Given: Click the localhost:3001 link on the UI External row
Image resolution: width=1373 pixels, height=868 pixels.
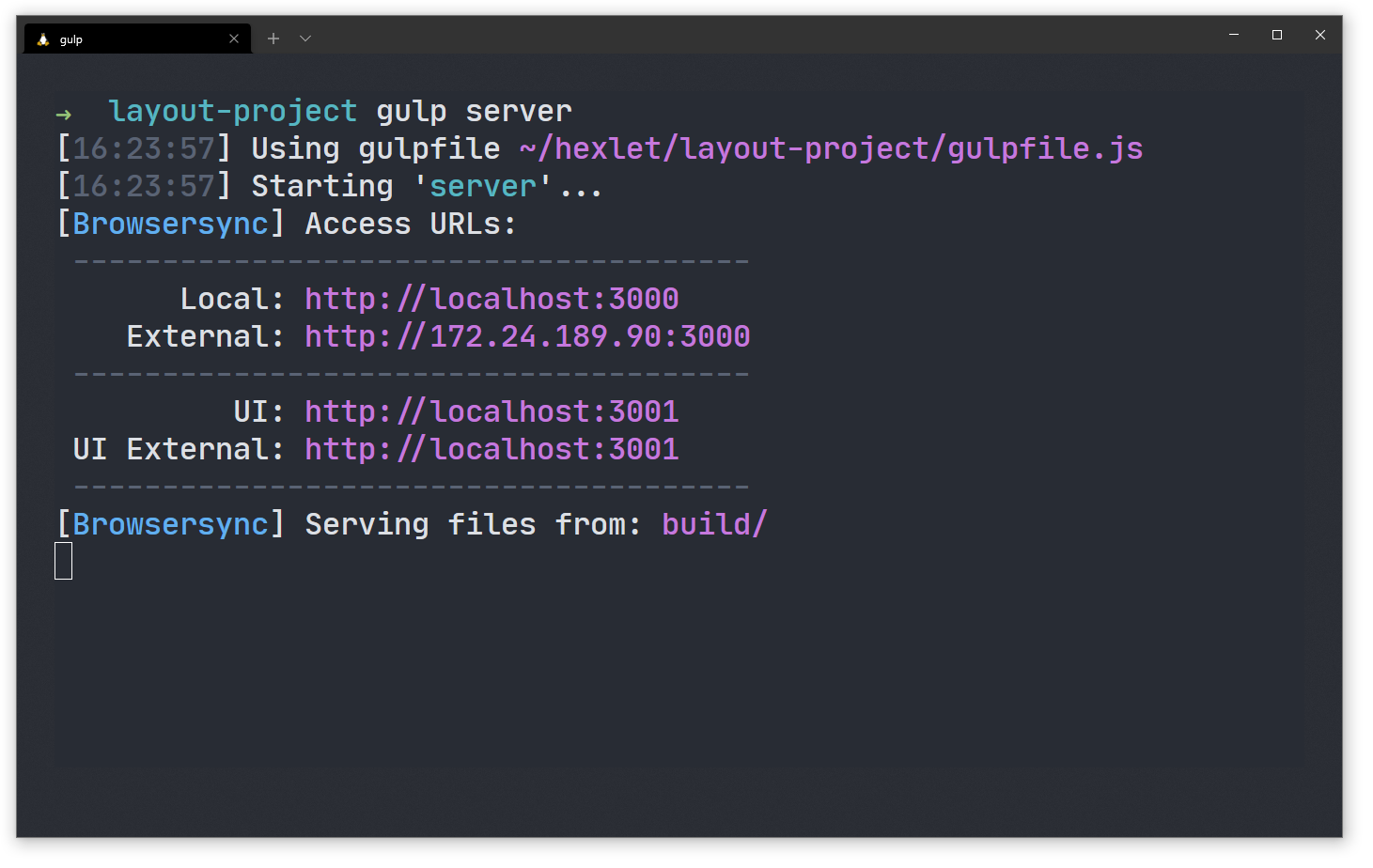Looking at the screenshot, I should point(491,449).
